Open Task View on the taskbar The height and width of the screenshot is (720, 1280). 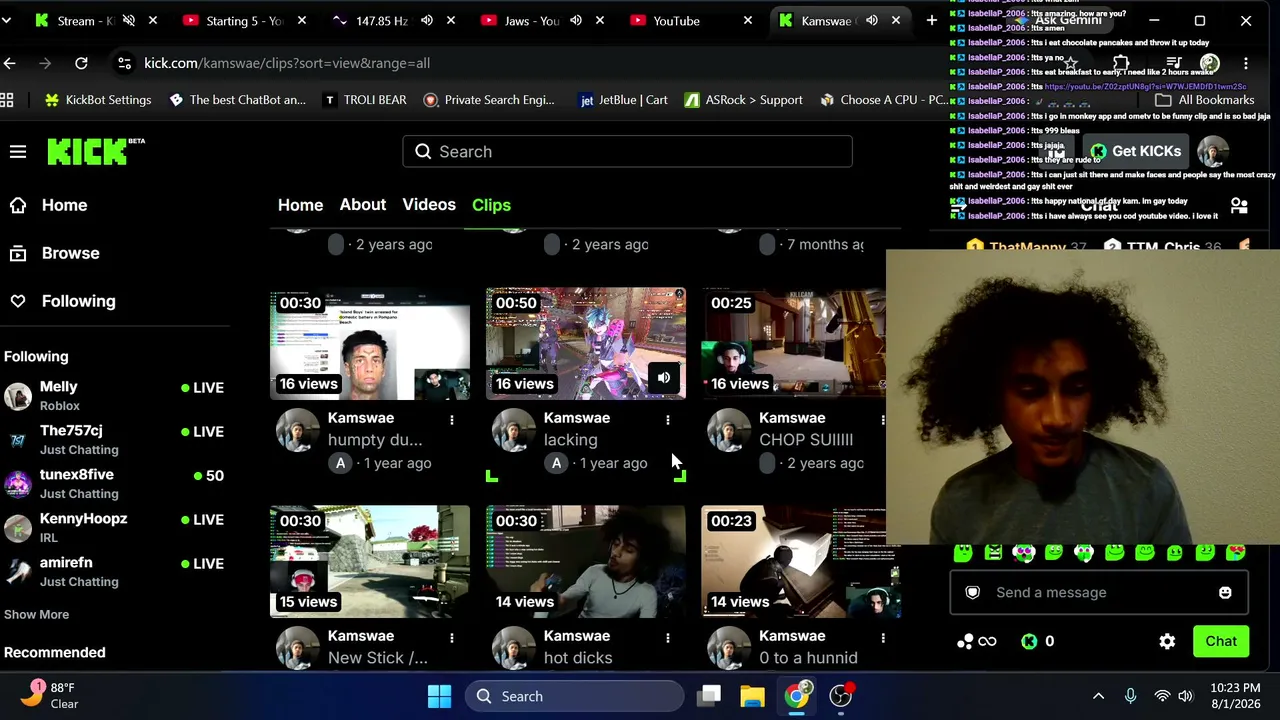click(709, 696)
